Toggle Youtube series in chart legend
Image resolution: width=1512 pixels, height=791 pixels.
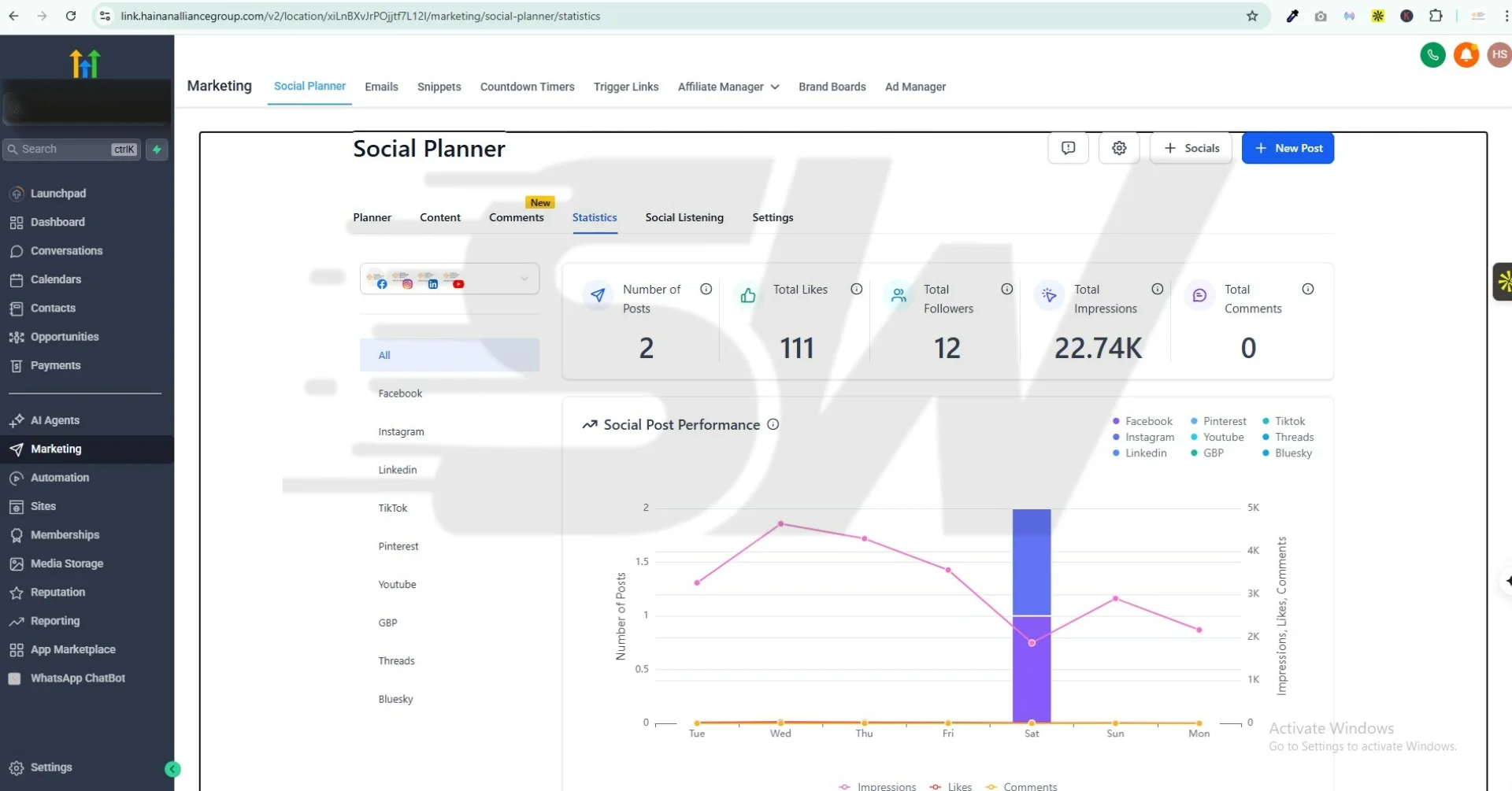pyautogui.click(x=1217, y=438)
